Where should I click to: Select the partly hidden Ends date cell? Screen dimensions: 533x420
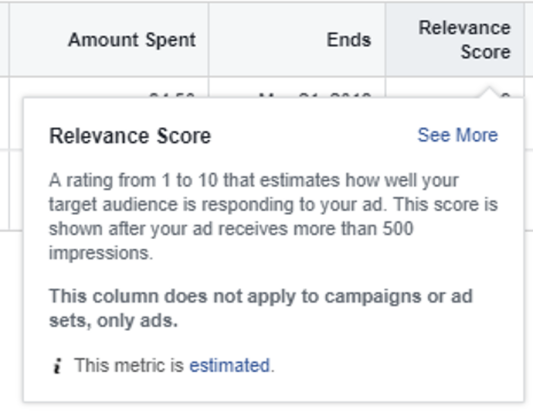click(x=297, y=88)
